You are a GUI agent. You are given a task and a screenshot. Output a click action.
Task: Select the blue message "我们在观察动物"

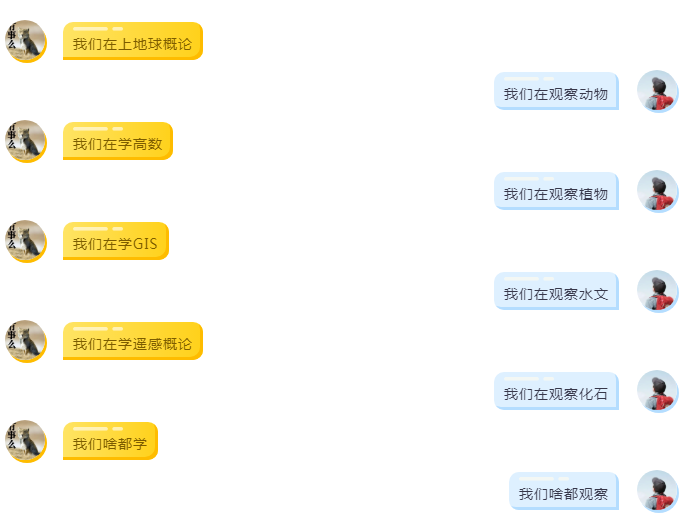pos(556,92)
